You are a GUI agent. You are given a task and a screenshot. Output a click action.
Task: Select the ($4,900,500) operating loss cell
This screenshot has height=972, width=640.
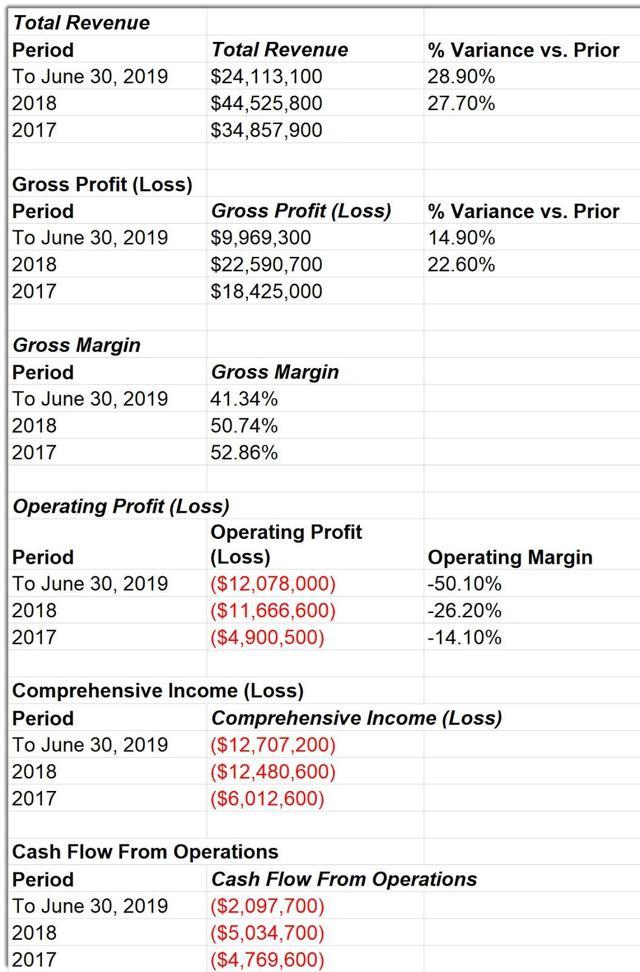coord(267,638)
